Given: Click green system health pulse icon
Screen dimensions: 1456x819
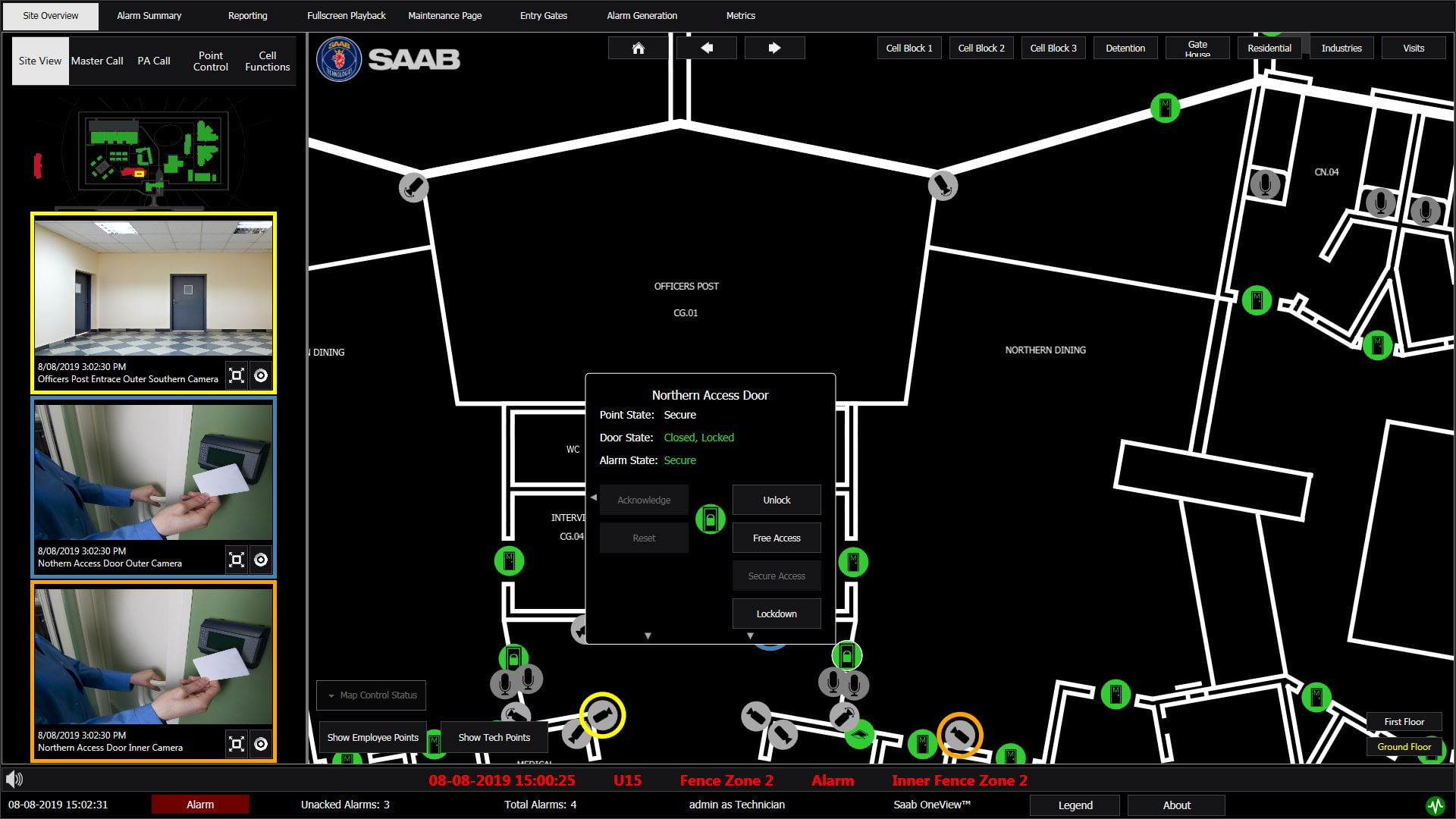Looking at the screenshot, I should (x=1435, y=805).
